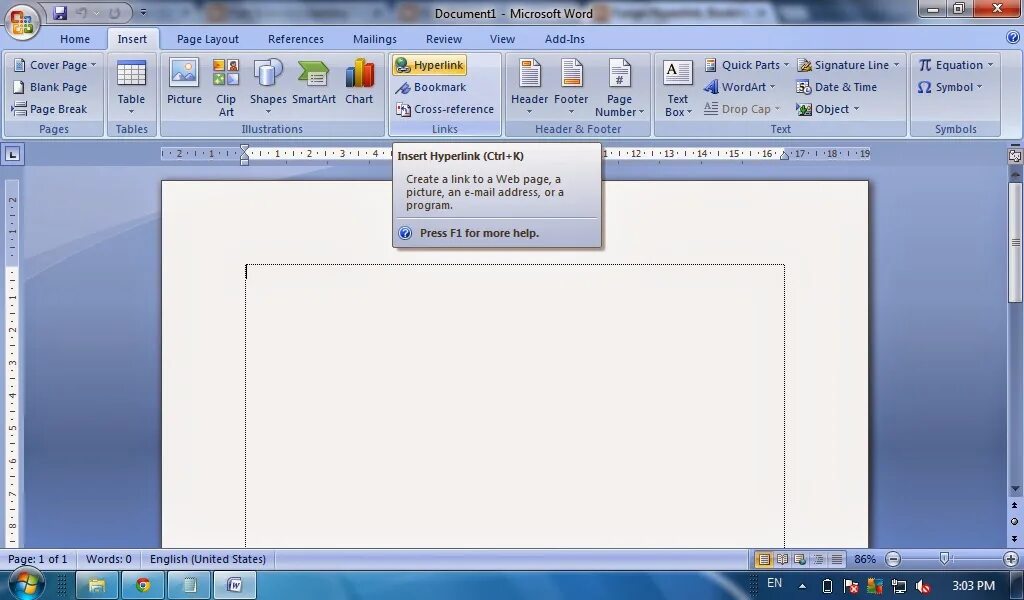
Task: Toggle the ruler with View Ruler button
Action: 1014,155
